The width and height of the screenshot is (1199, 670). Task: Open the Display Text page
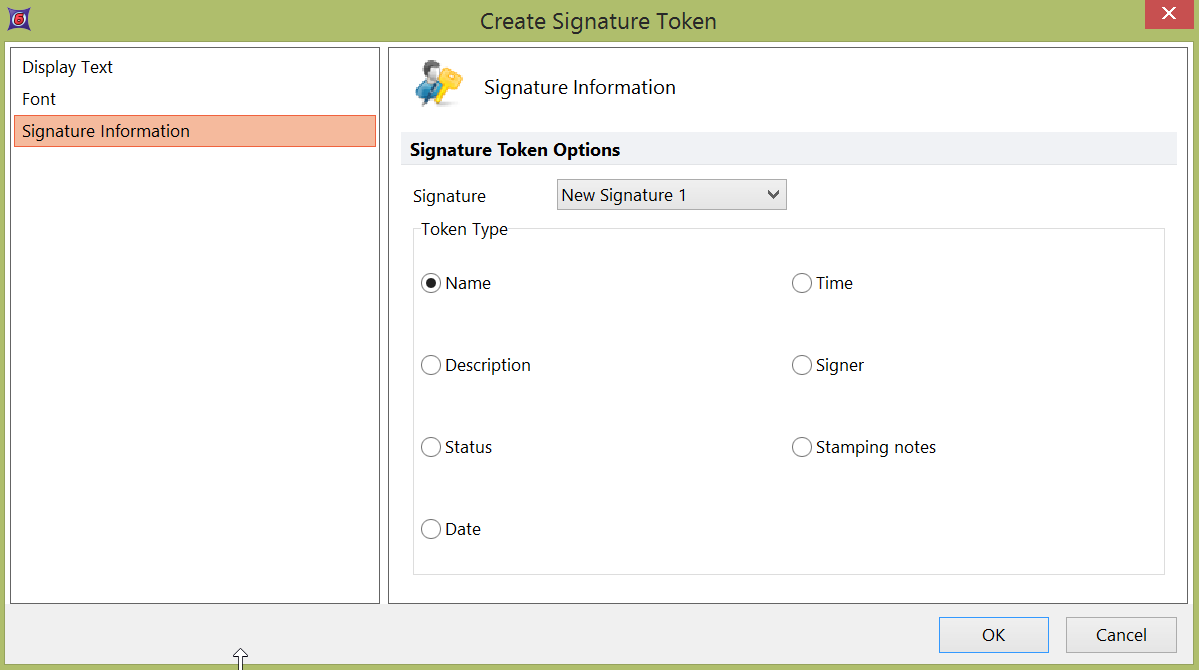(x=67, y=67)
